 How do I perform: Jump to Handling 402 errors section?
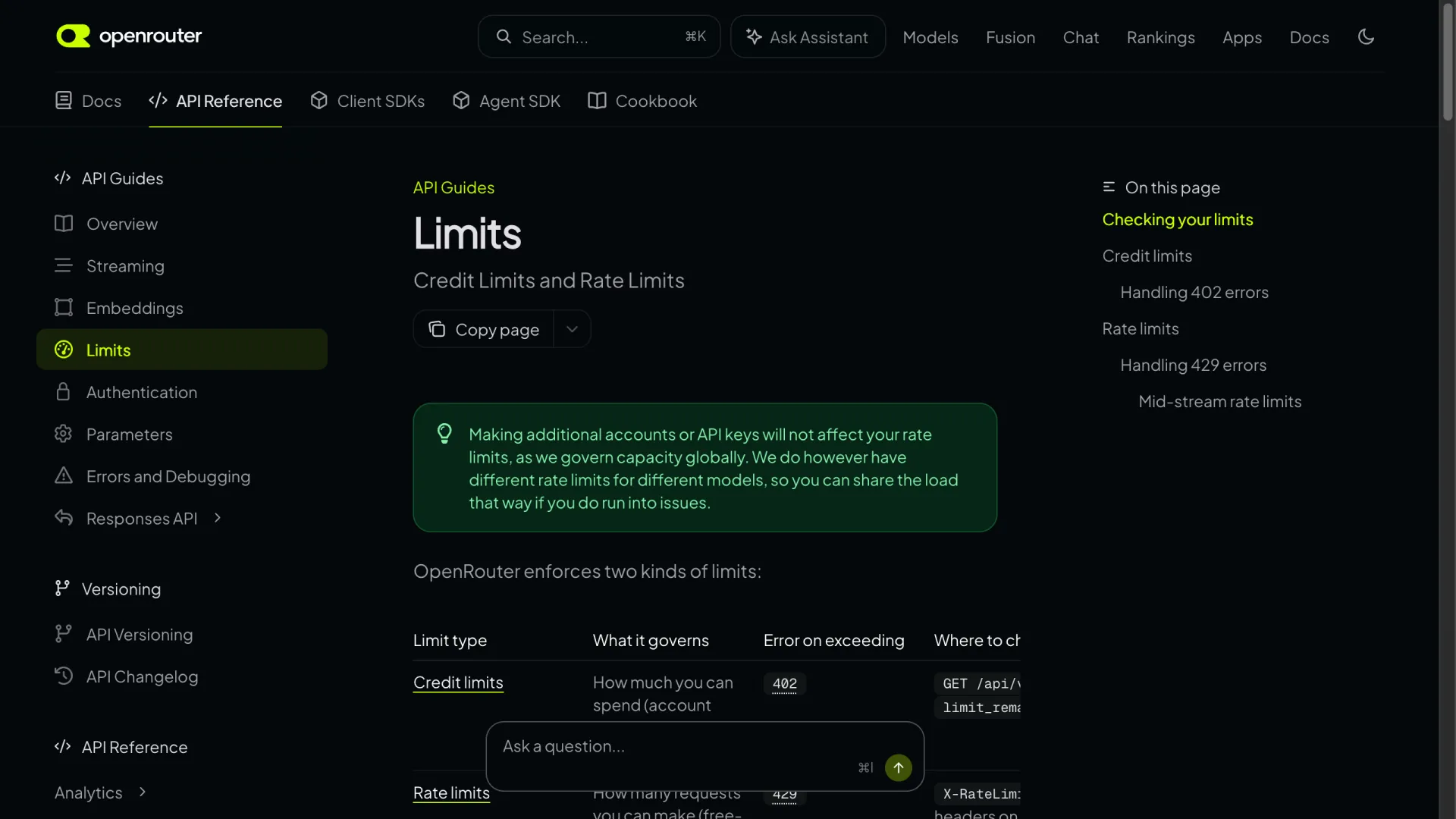pos(1194,292)
